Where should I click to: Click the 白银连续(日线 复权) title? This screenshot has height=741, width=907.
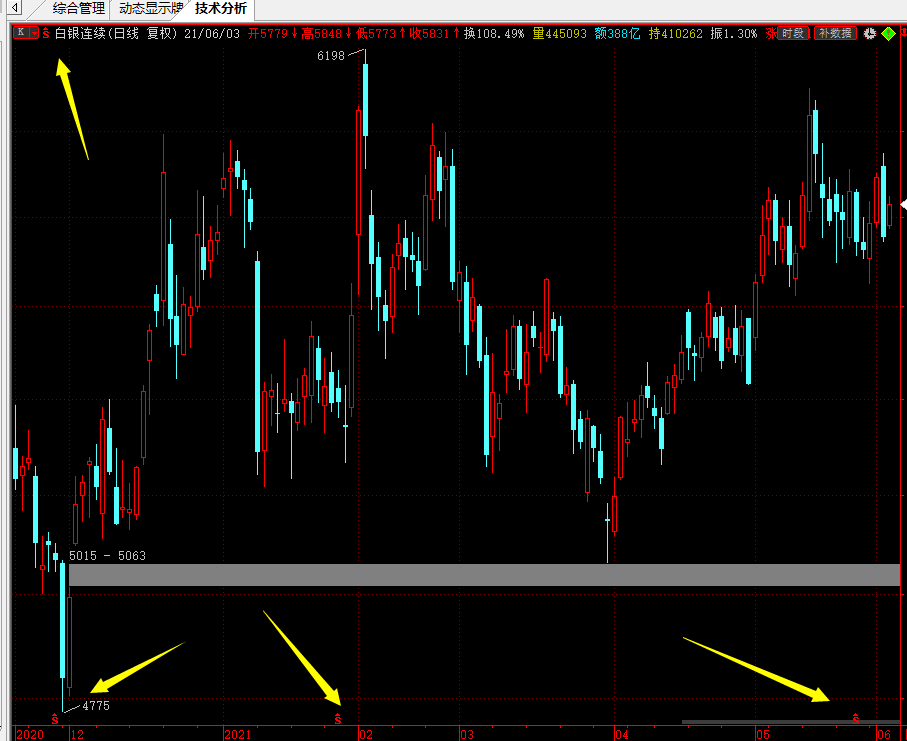(x=116, y=34)
